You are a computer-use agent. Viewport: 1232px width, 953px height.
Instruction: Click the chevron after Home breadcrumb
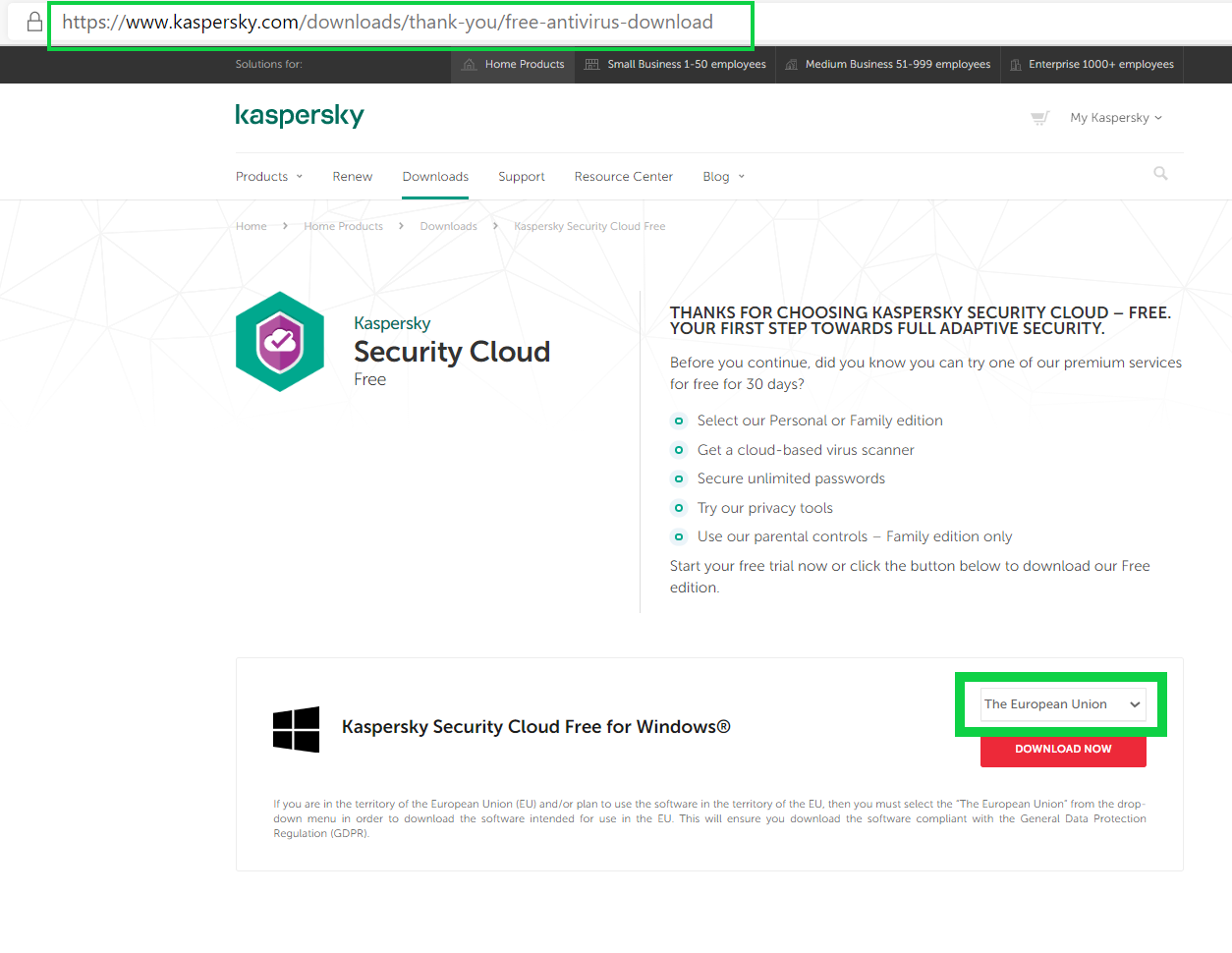[x=285, y=226]
